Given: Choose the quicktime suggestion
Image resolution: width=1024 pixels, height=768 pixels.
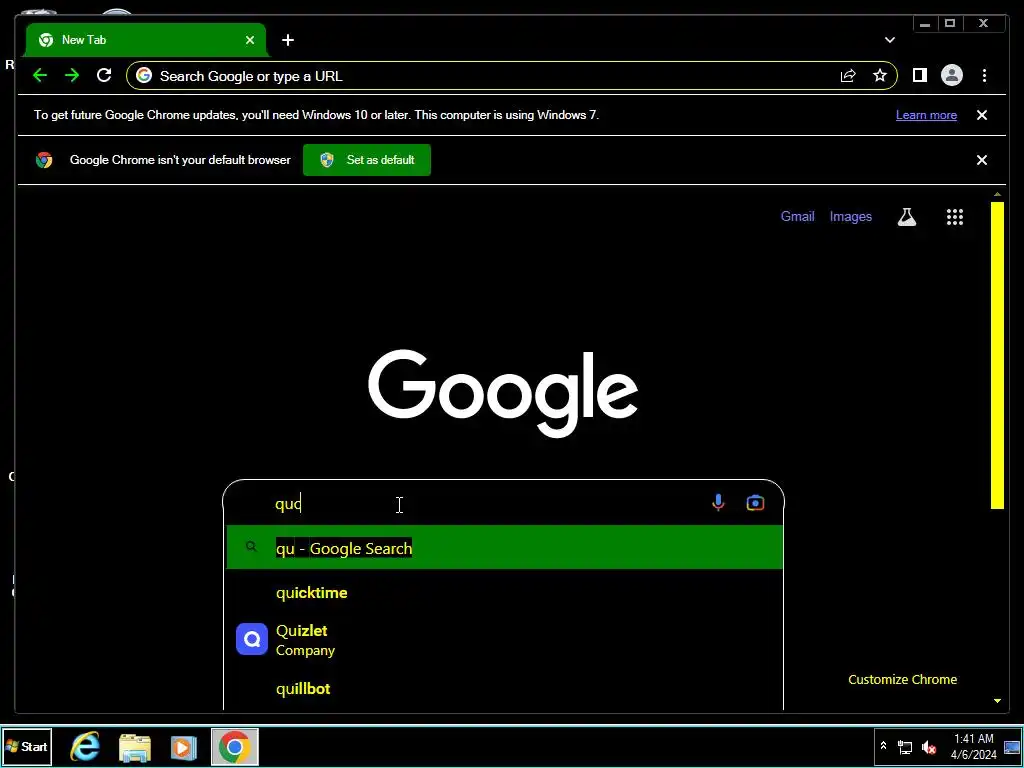Looking at the screenshot, I should point(504,593).
